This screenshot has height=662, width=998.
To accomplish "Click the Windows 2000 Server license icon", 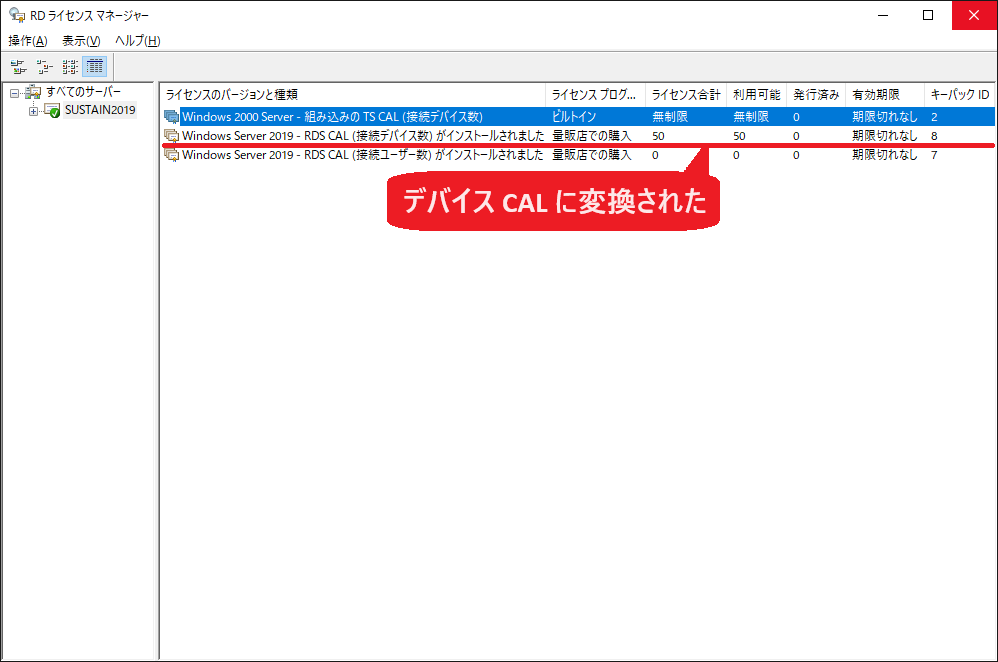I will click(172, 117).
